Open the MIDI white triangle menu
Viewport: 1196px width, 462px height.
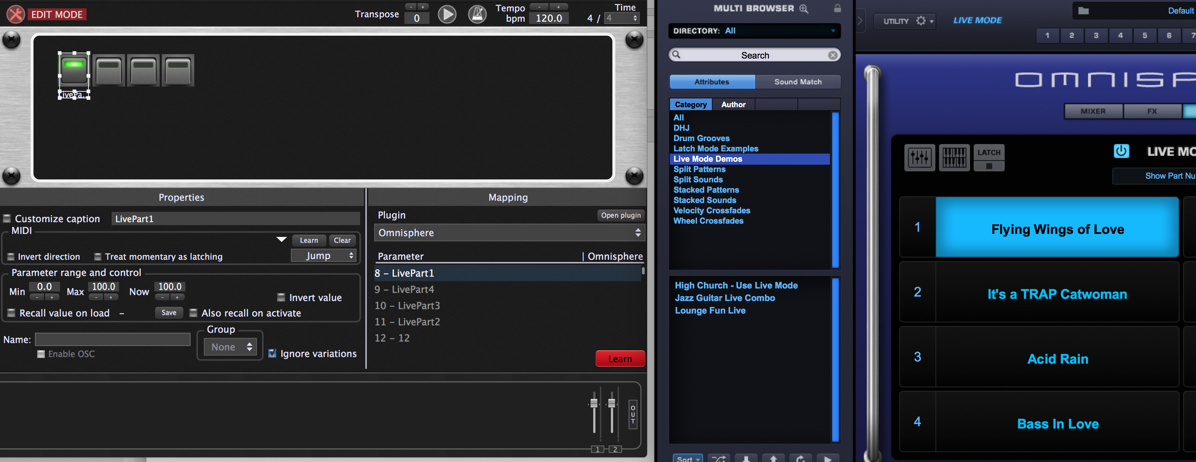(x=281, y=240)
